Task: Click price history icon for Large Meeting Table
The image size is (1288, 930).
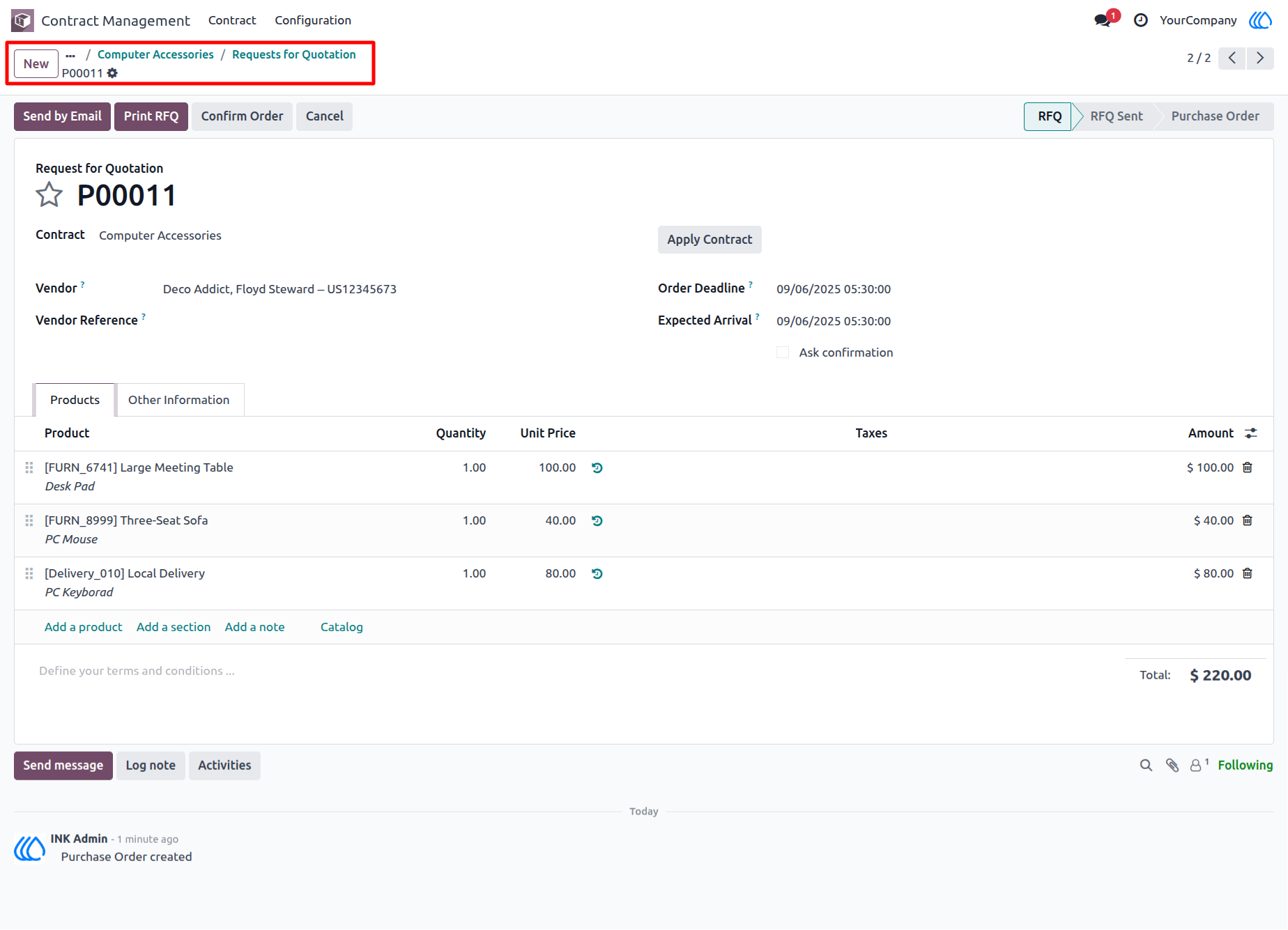Action: (x=597, y=468)
